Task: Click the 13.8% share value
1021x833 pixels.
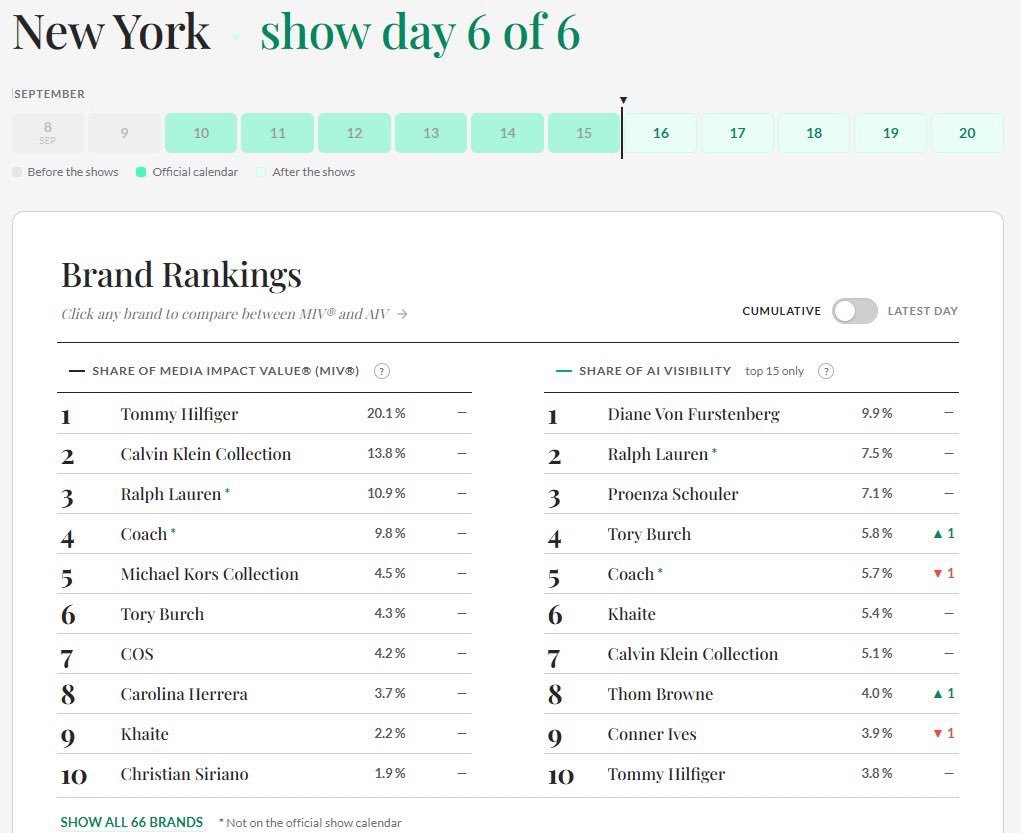Action: (x=386, y=453)
